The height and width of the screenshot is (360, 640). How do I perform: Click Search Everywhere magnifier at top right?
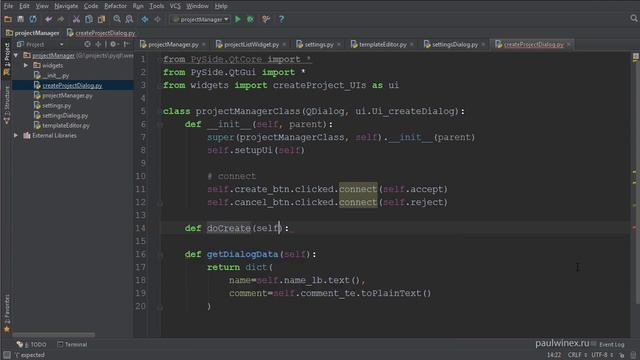[x=633, y=18]
